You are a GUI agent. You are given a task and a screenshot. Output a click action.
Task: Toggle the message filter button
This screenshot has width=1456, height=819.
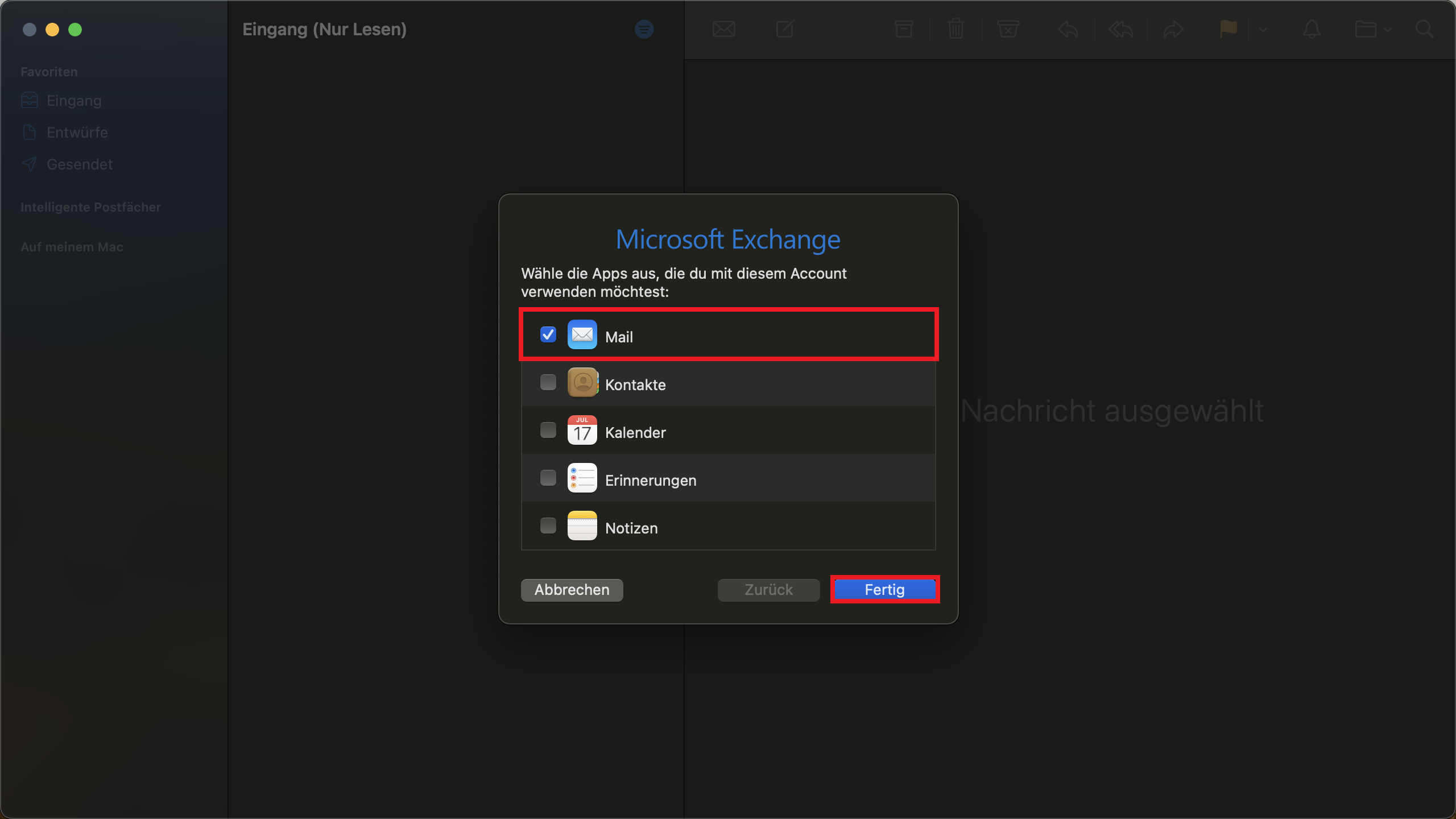pyautogui.click(x=644, y=29)
